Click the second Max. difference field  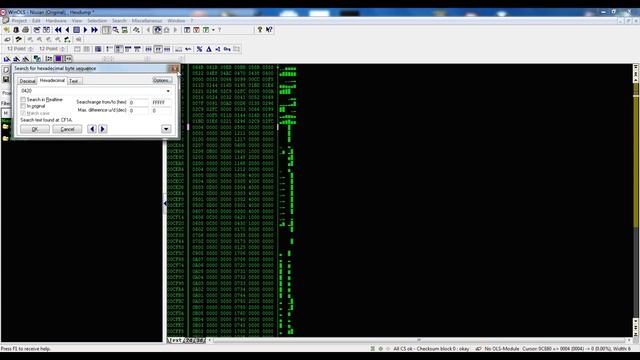161,110
